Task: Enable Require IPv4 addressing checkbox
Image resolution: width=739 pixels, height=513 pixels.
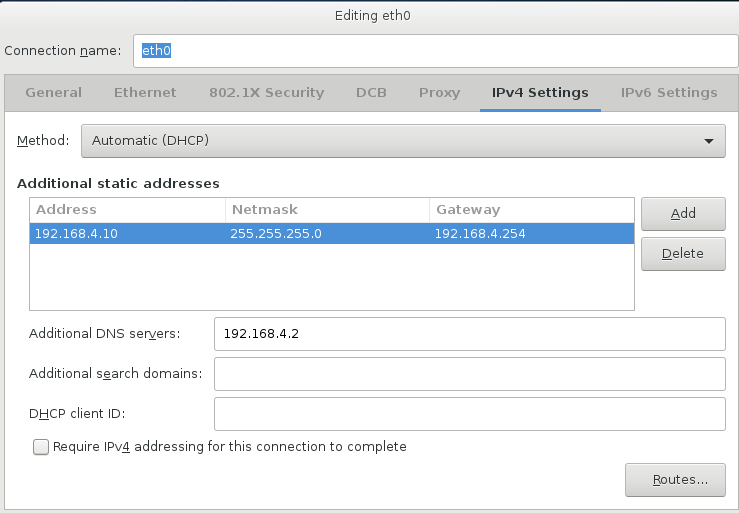Action: click(41, 447)
